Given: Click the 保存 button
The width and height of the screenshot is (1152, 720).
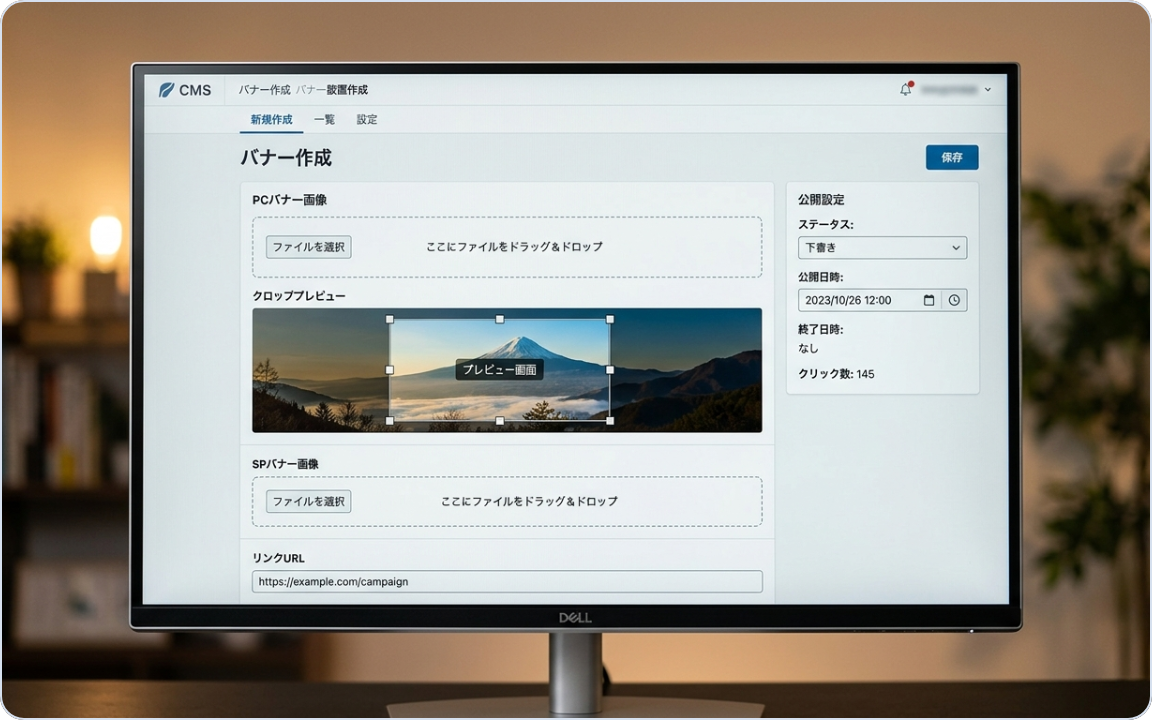Looking at the screenshot, I should tap(951, 158).
